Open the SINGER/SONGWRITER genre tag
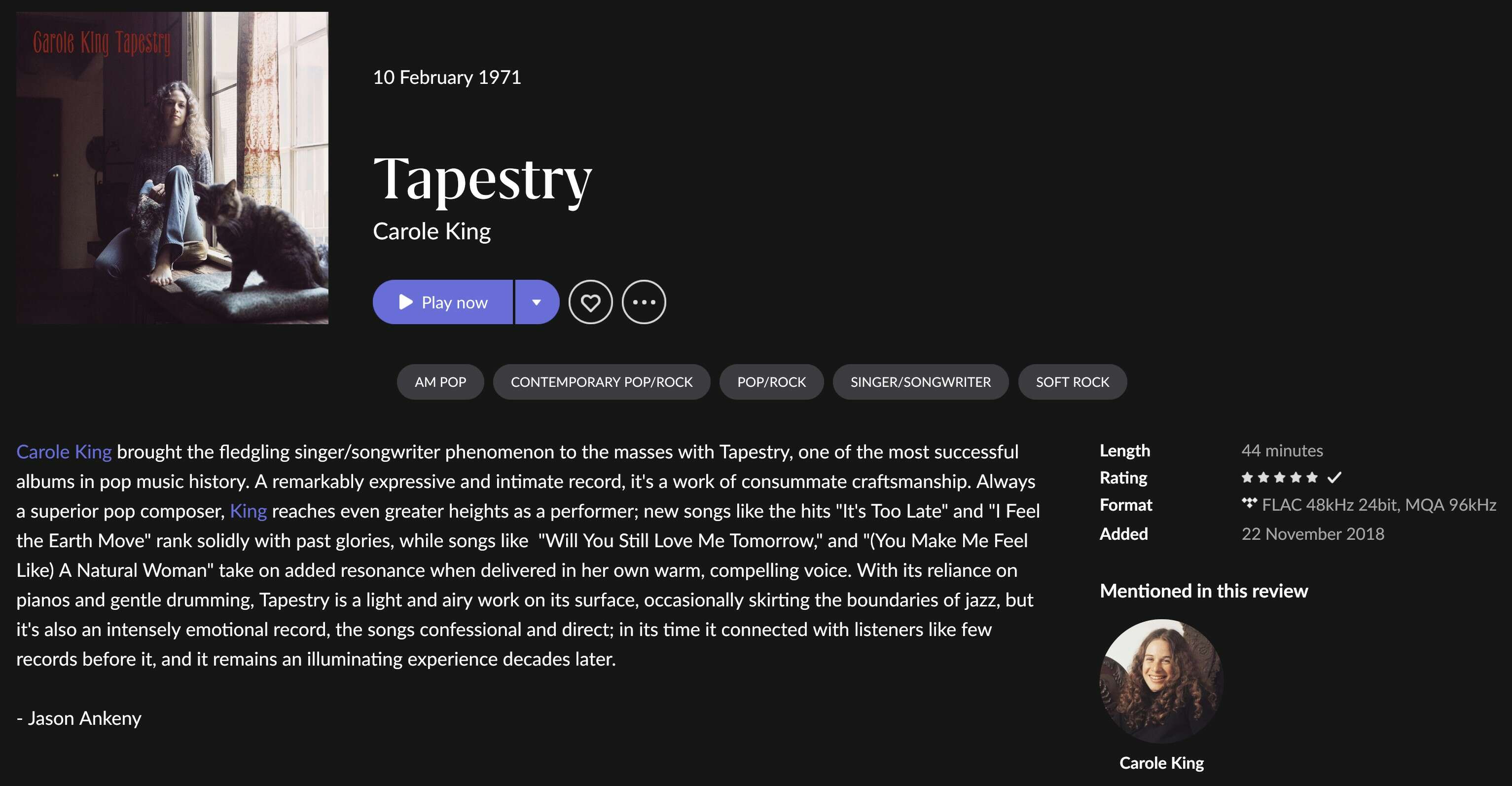The image size is (1512, 786). tap(920, 382)
